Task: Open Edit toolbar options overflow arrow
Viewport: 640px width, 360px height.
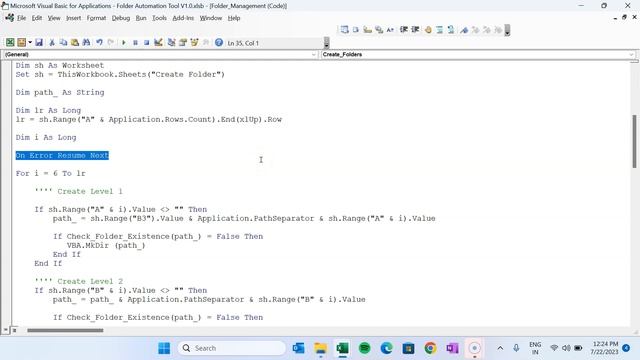Action: tap(507, 30)
